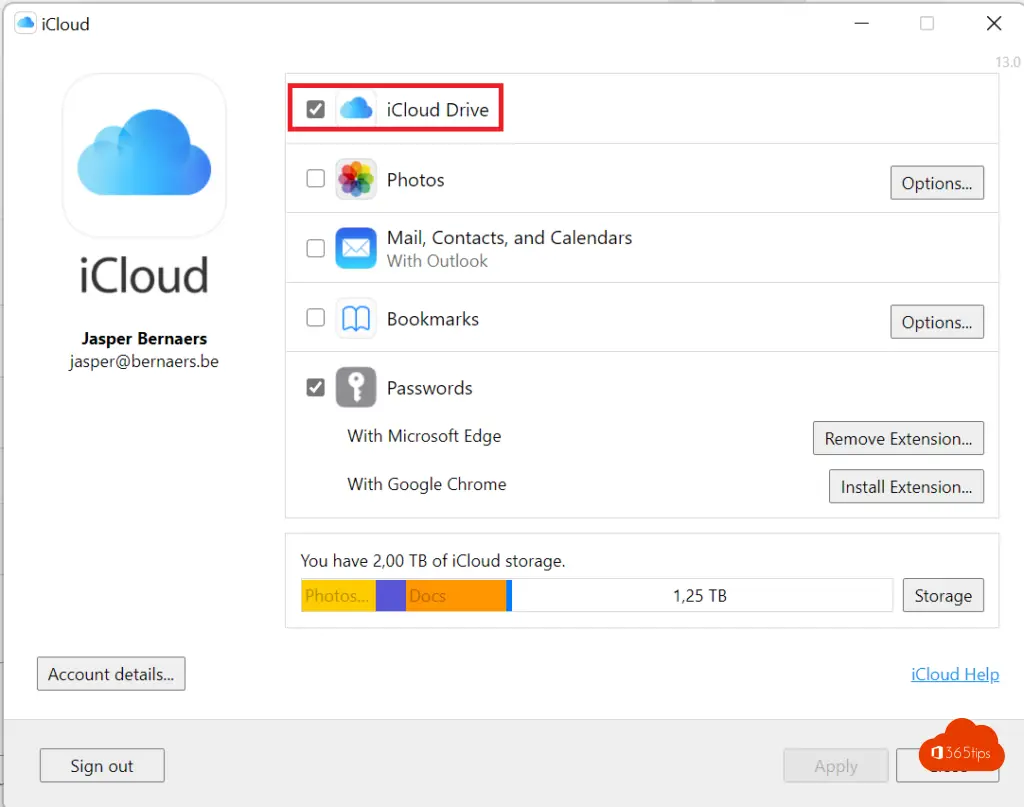The image size is (1024, 807).
Task: Click the iCloud Drive cloud icon
Action: [356, 109]
